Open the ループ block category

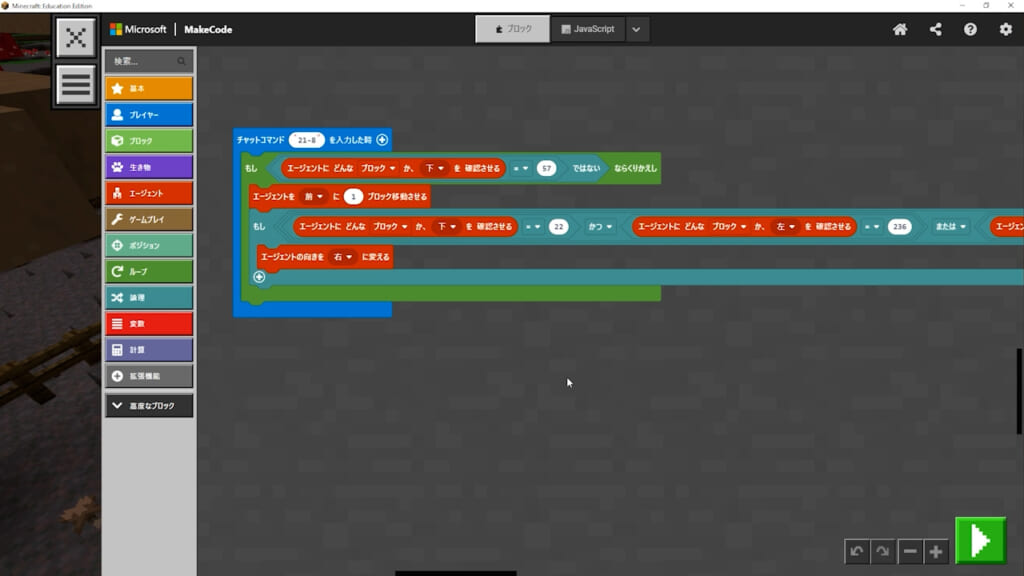click(149, 271)
